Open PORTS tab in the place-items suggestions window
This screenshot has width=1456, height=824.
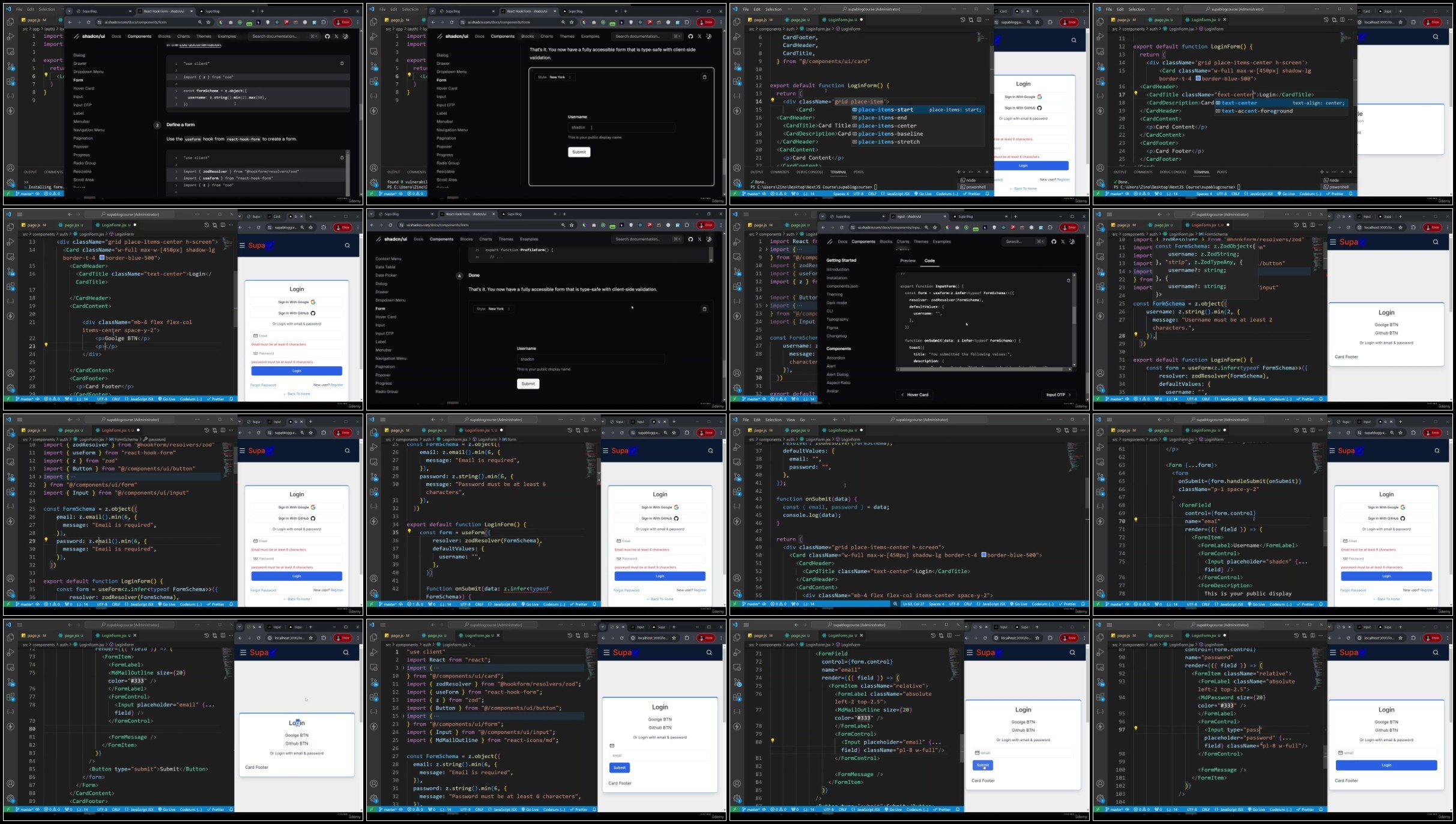click(x=859, y=172)
